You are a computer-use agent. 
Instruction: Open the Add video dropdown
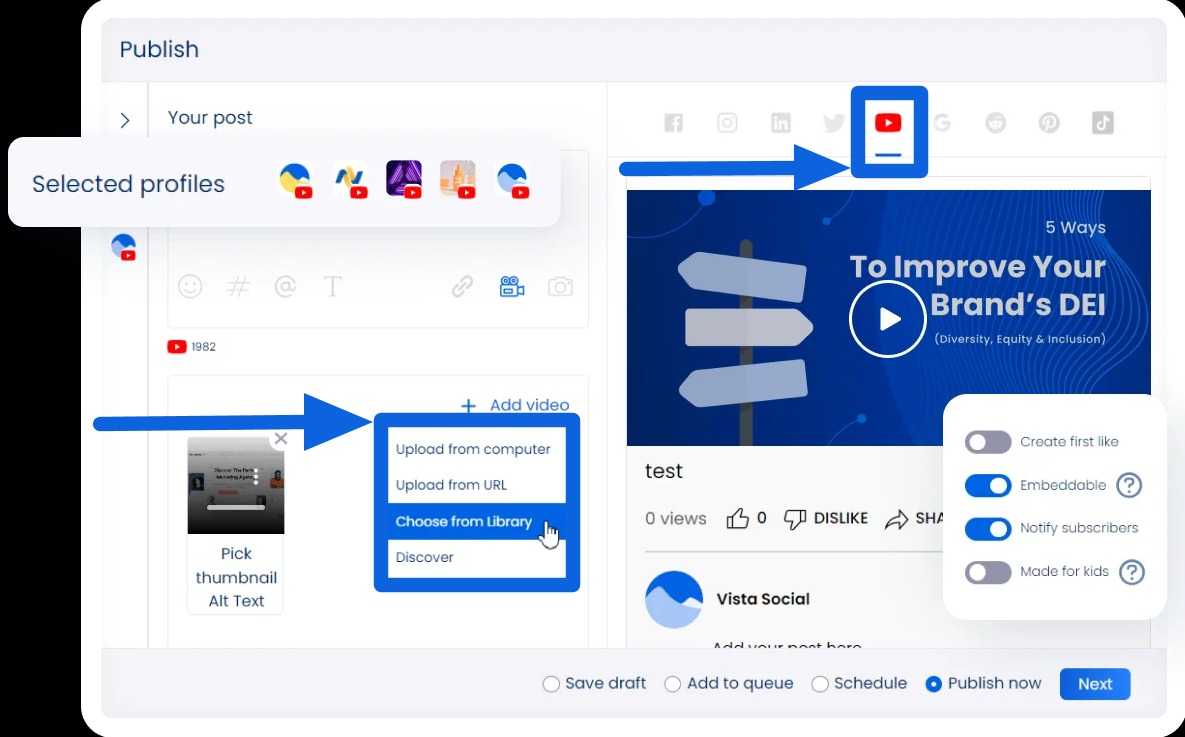516,405
